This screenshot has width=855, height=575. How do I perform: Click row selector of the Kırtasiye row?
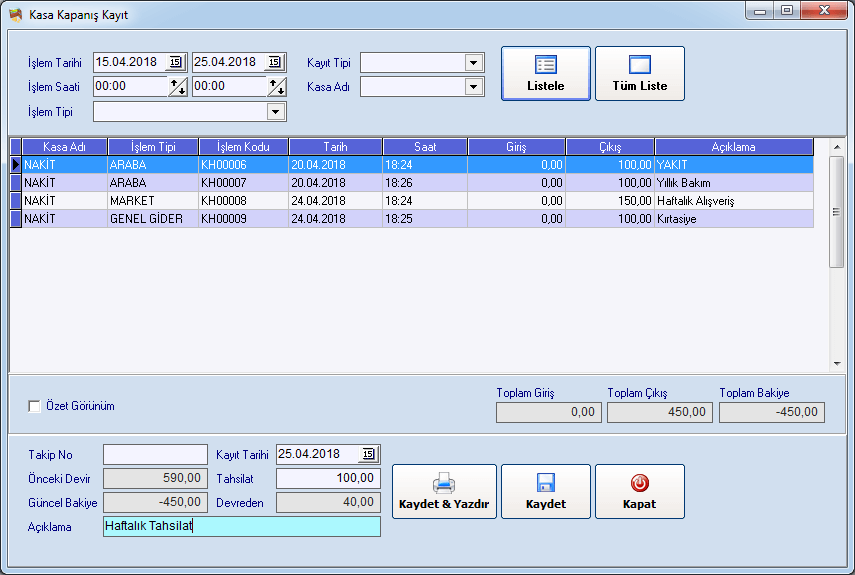click(x=16, y=219)
